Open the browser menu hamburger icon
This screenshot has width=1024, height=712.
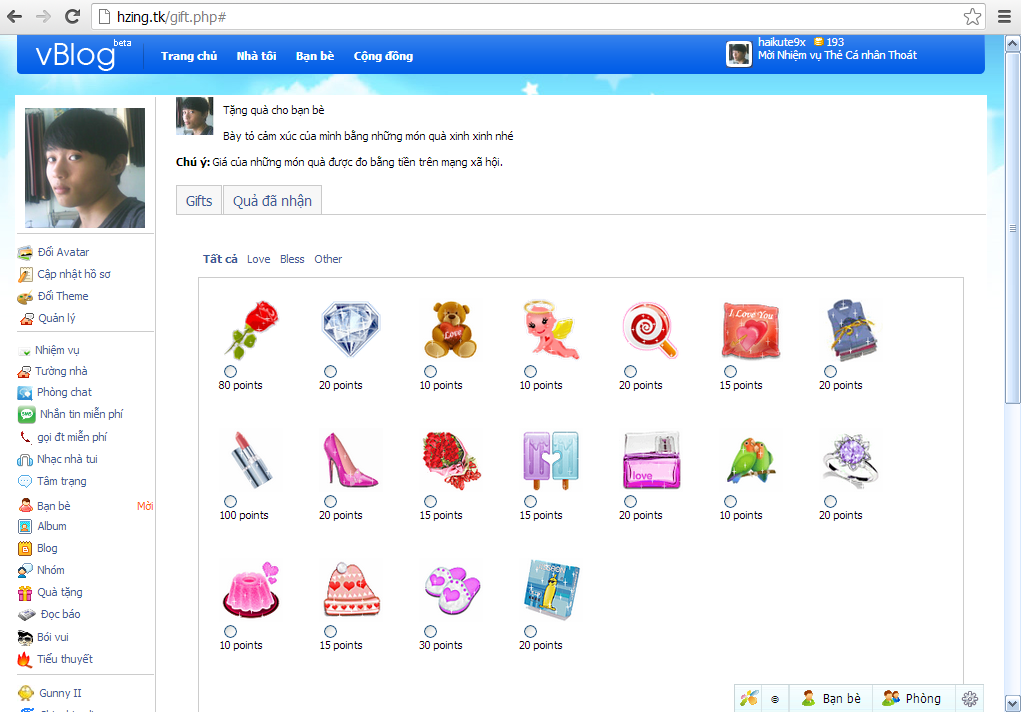point(1004,16)
